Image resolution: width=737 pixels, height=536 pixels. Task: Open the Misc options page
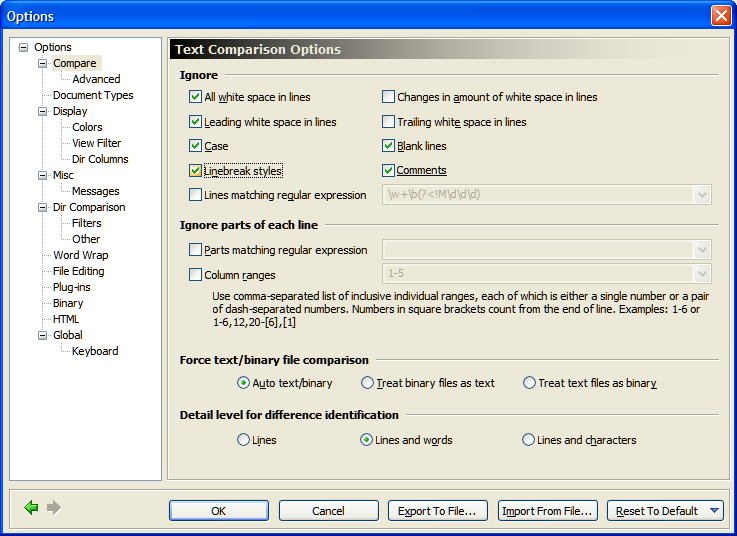[63, 175]
